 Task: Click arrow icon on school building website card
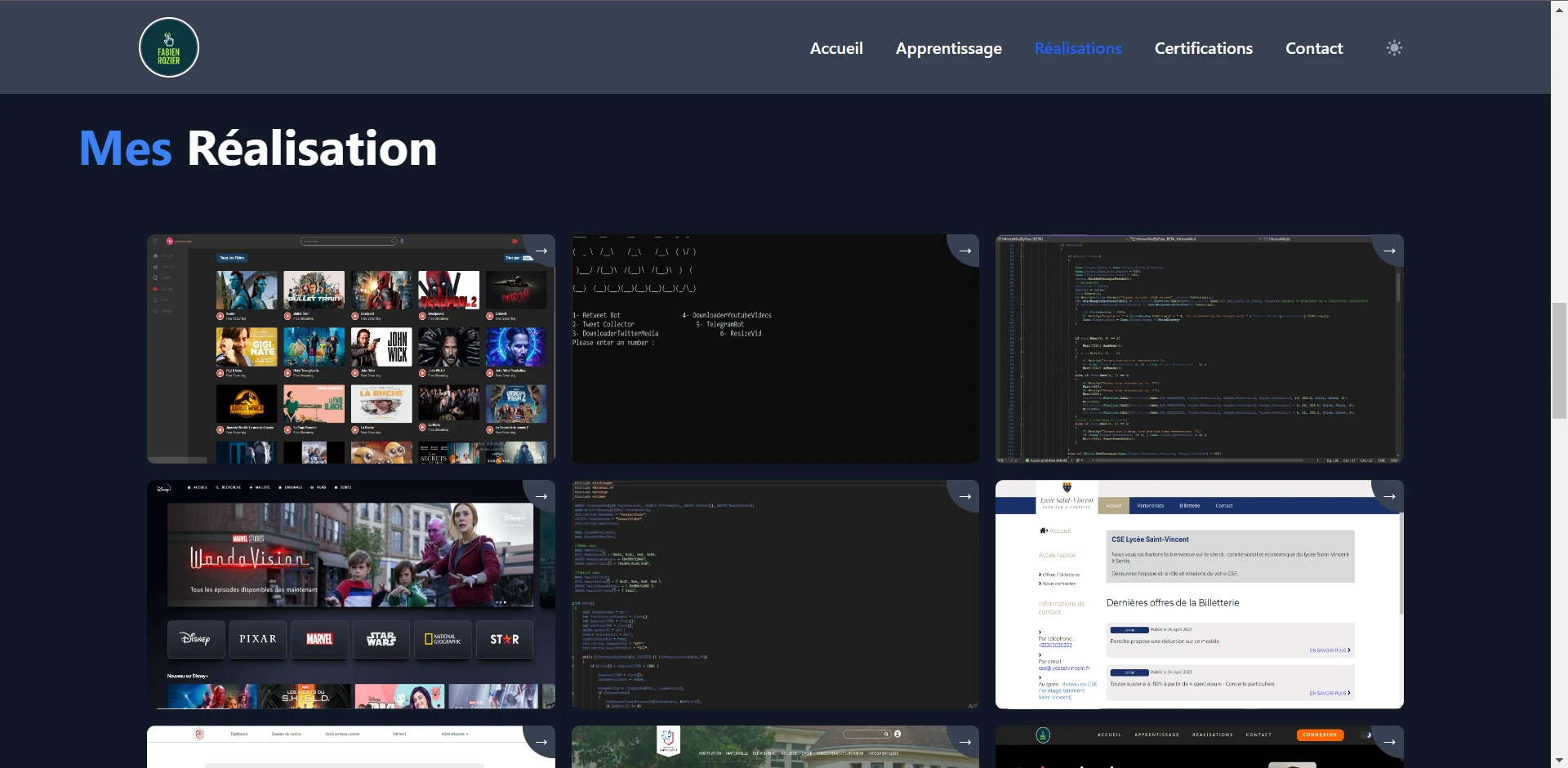(964, 742)
